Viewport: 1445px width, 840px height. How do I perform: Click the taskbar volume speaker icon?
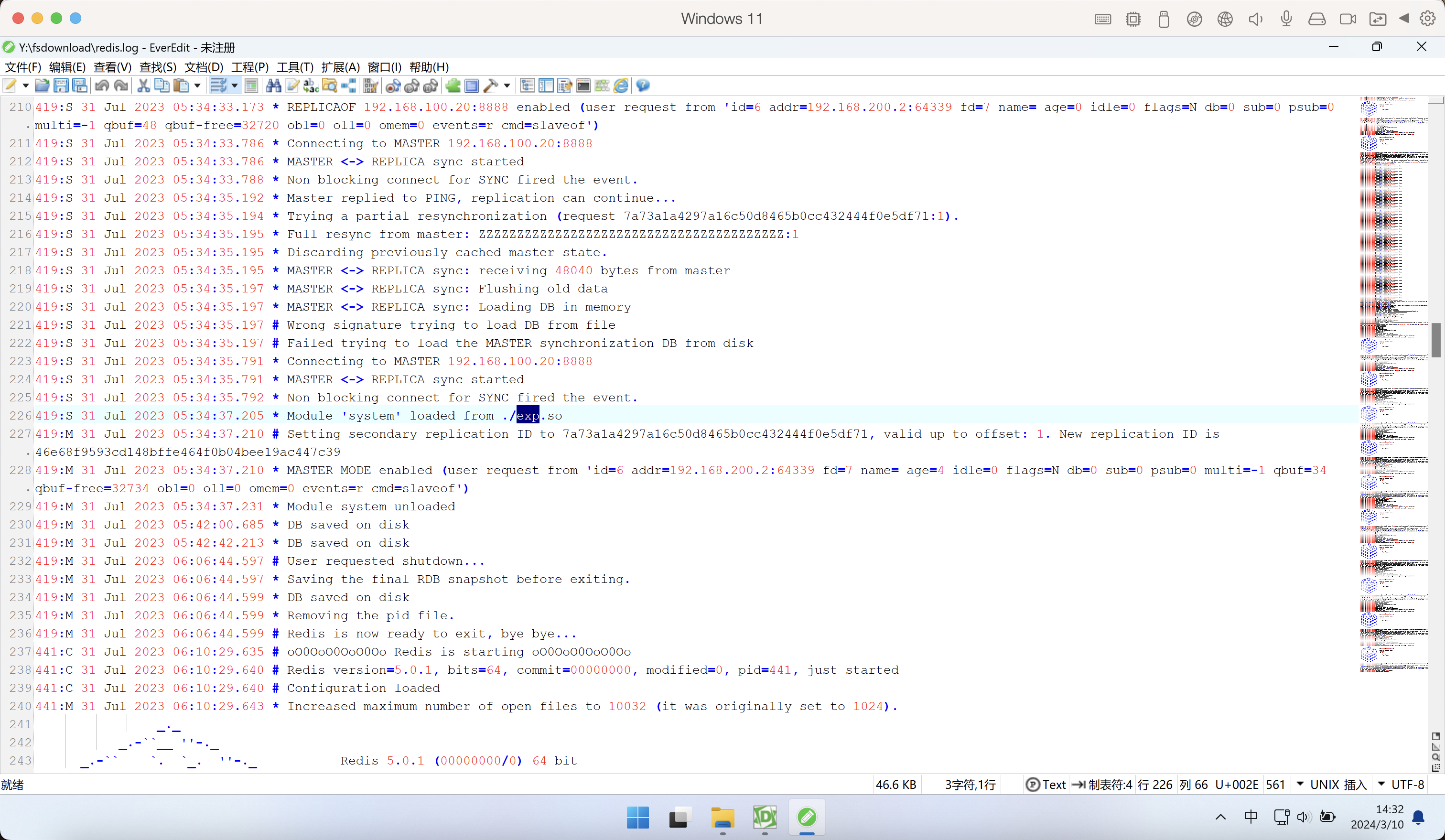tap(1304, 817)
